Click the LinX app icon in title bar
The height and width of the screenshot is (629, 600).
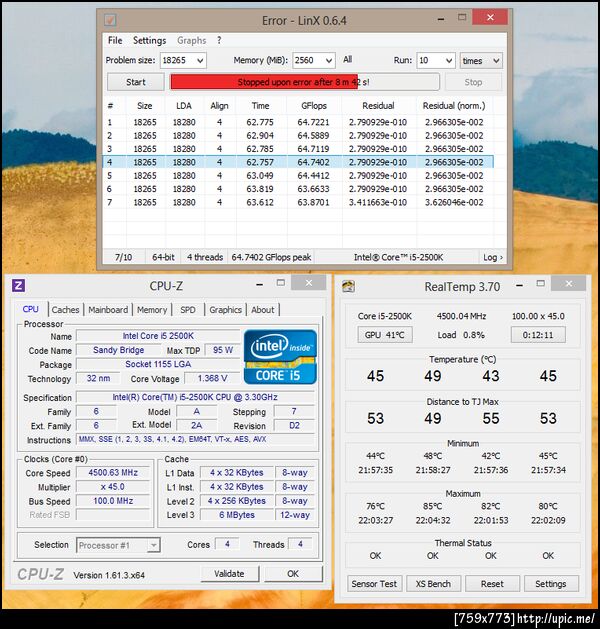click(110, 20)
